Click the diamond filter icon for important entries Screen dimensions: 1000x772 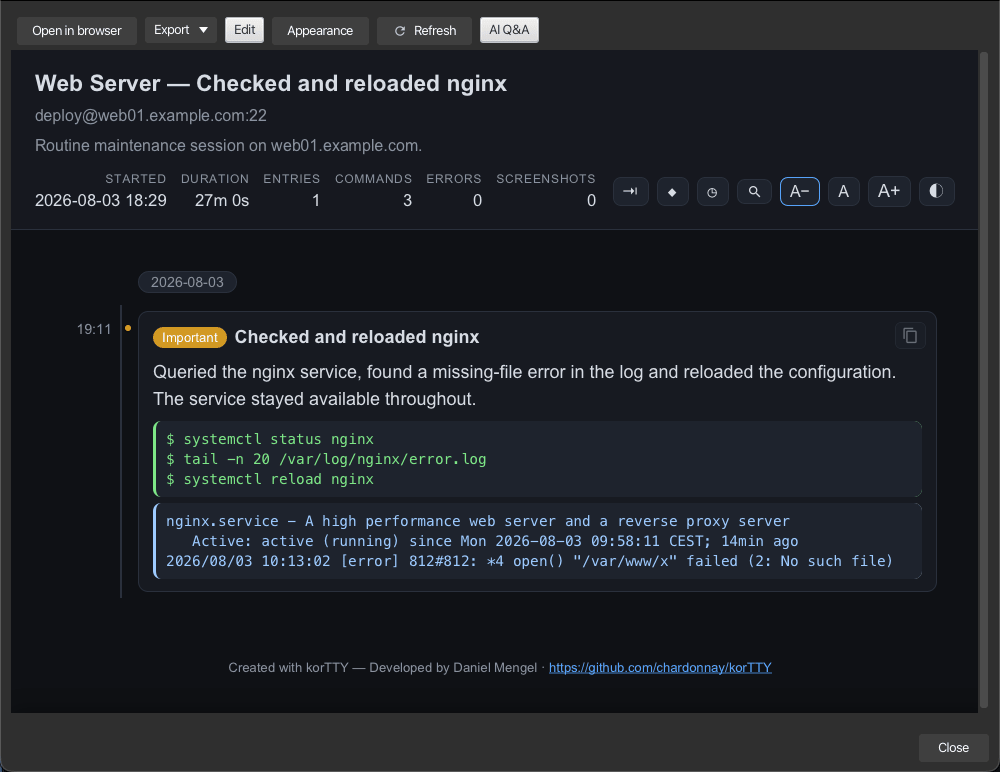[x=672, y=191]
